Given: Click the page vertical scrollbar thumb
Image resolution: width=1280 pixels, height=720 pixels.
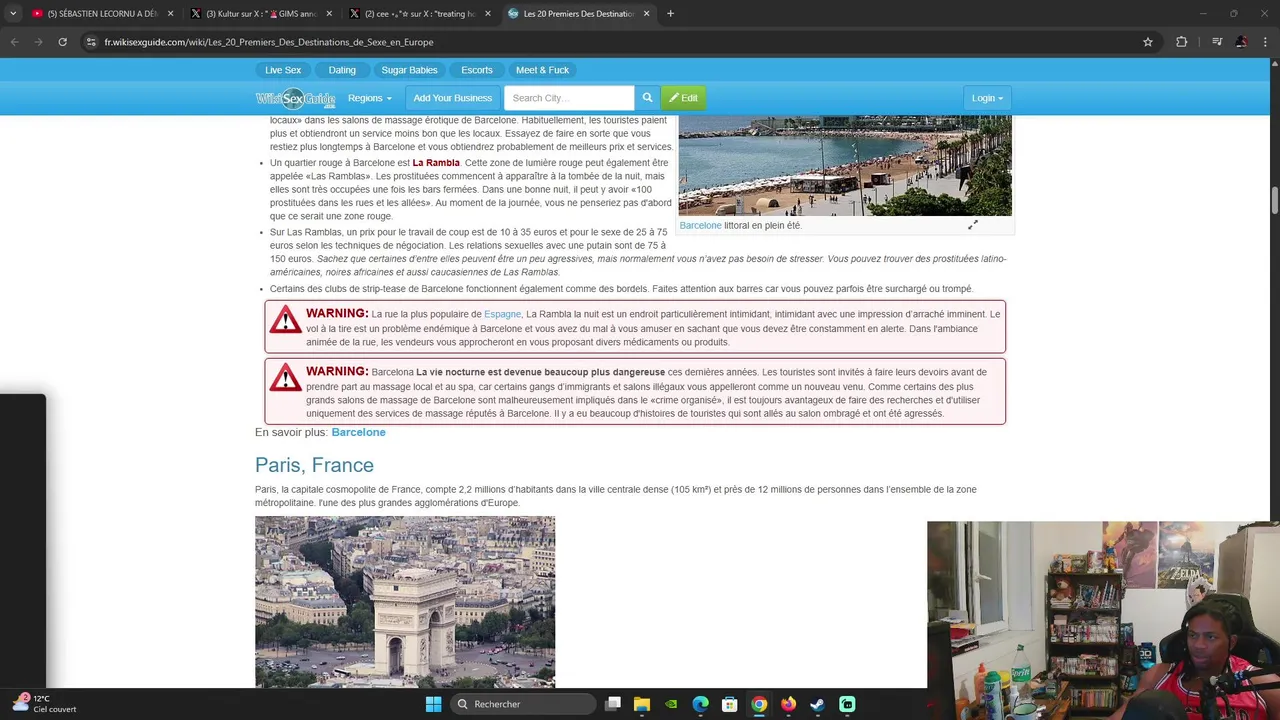Looking at the screenshot, I should (1275, 199).
